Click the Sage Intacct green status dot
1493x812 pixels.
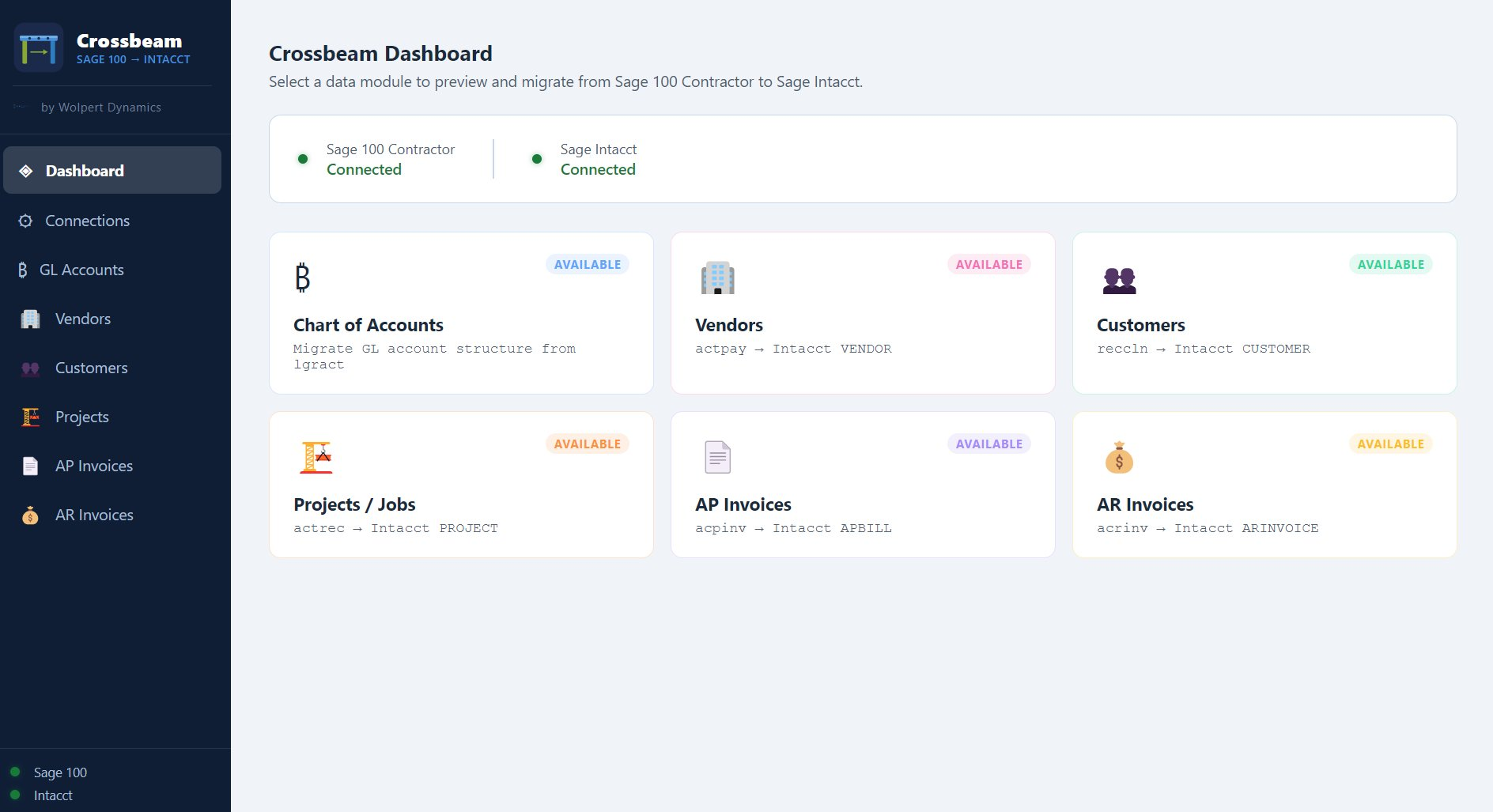(537, 159)
